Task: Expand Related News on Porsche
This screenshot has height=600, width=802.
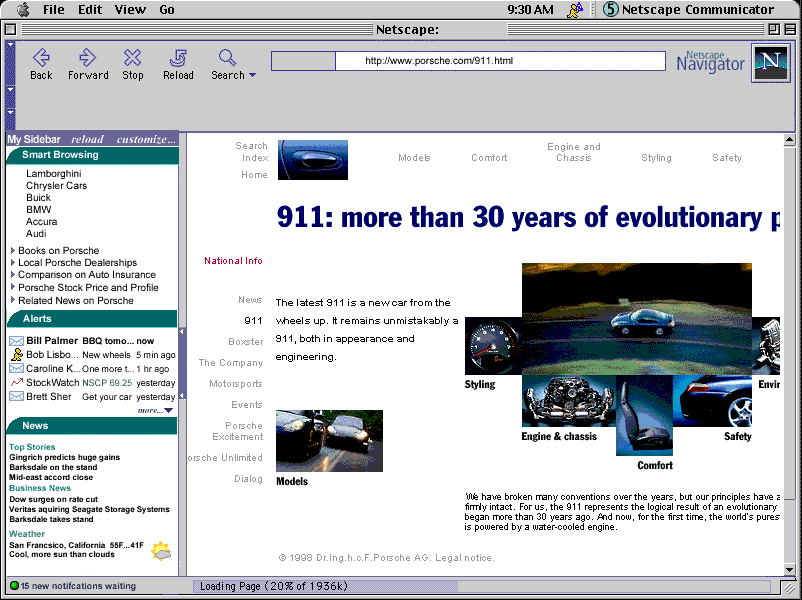Action: pyautogui.click(x=13, y=300)
